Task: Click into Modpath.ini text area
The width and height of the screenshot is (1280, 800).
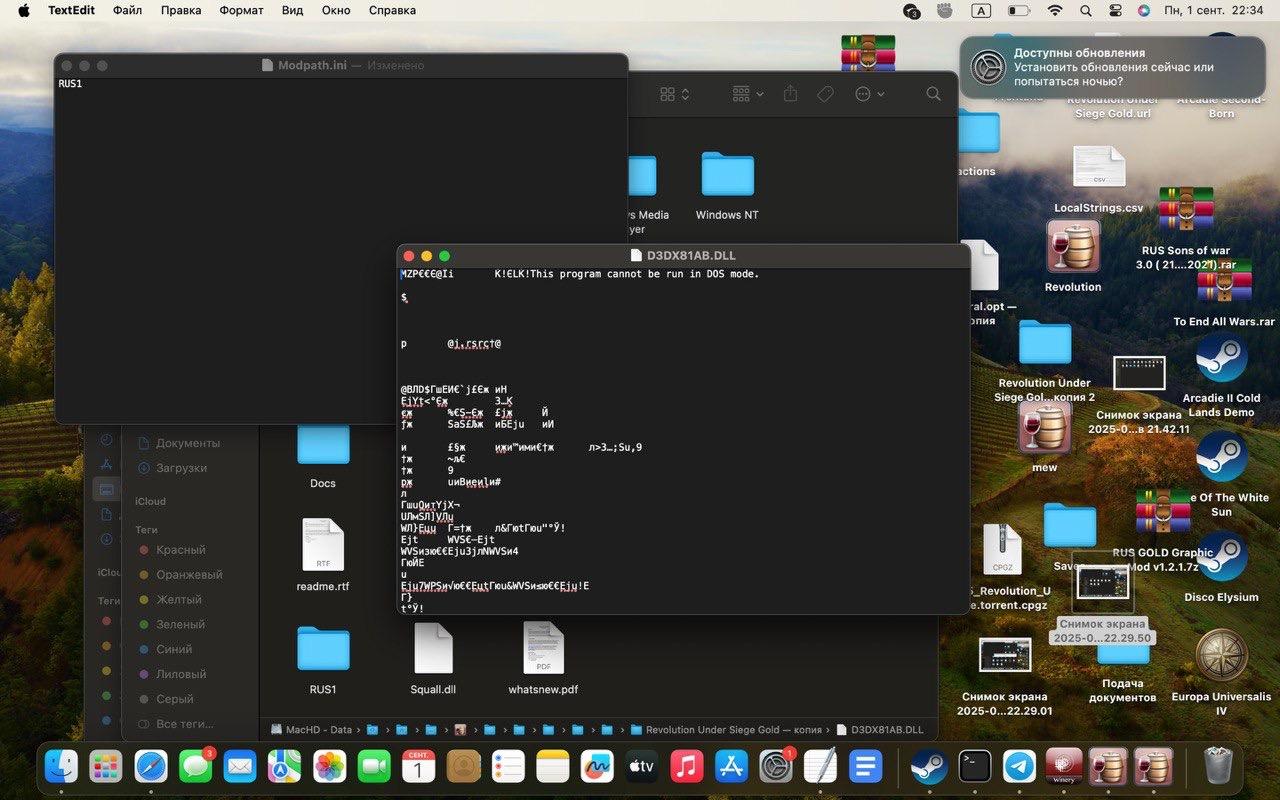Action: pyautogui.click(x=341, y=250)
